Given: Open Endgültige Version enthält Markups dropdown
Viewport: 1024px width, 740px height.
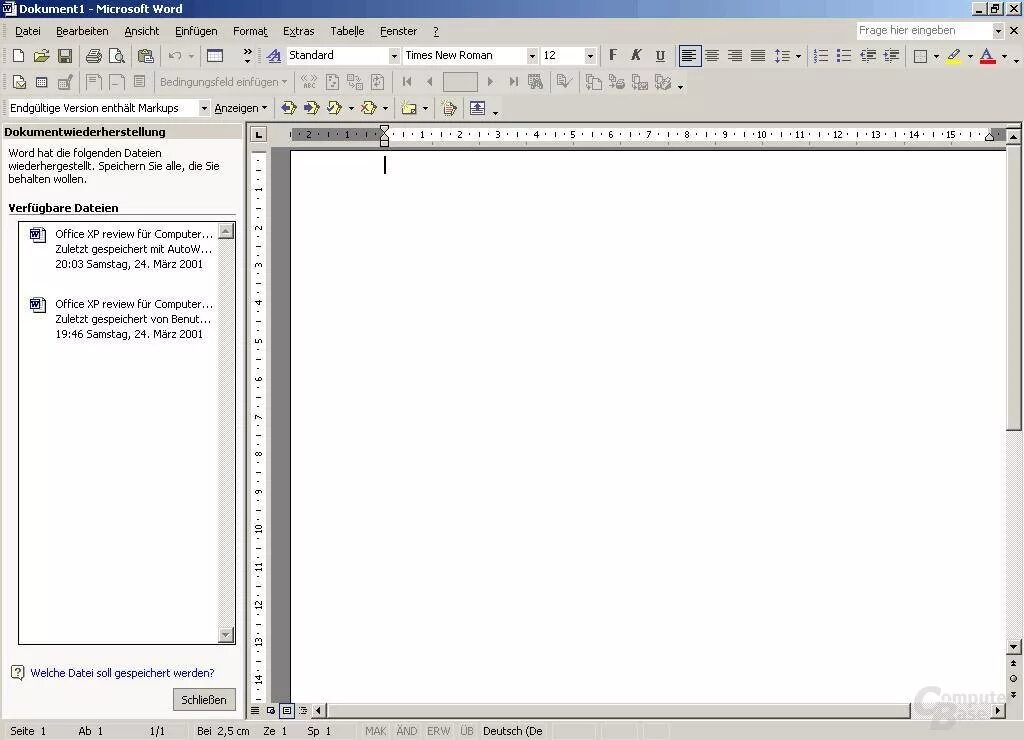Looking at the screenshot, I should point(204,108).
